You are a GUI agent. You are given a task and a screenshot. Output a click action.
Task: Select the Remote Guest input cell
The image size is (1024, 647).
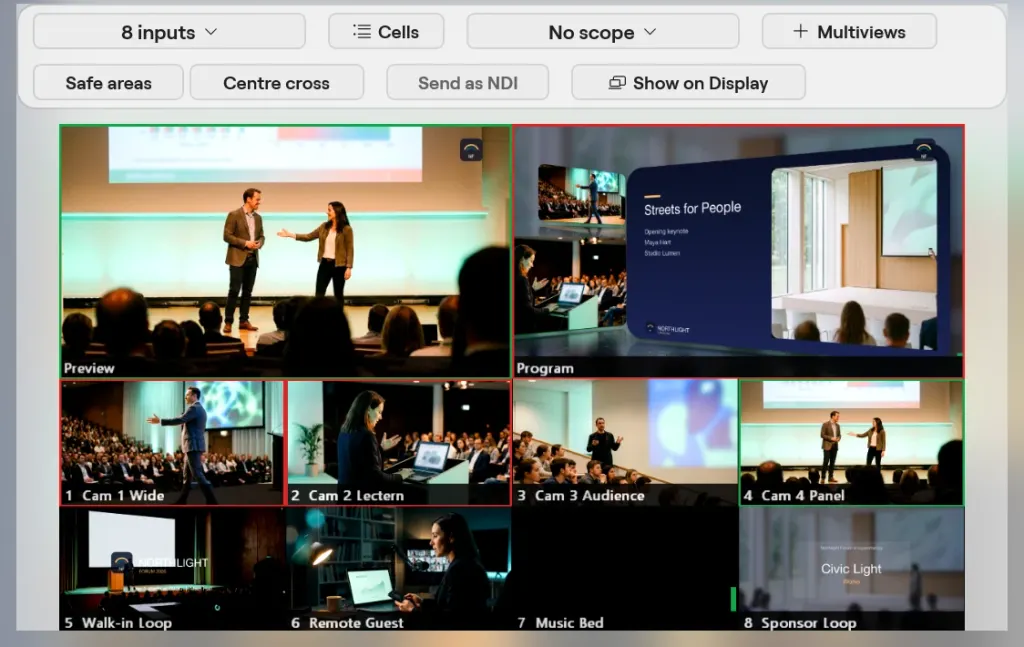(399, 569)
